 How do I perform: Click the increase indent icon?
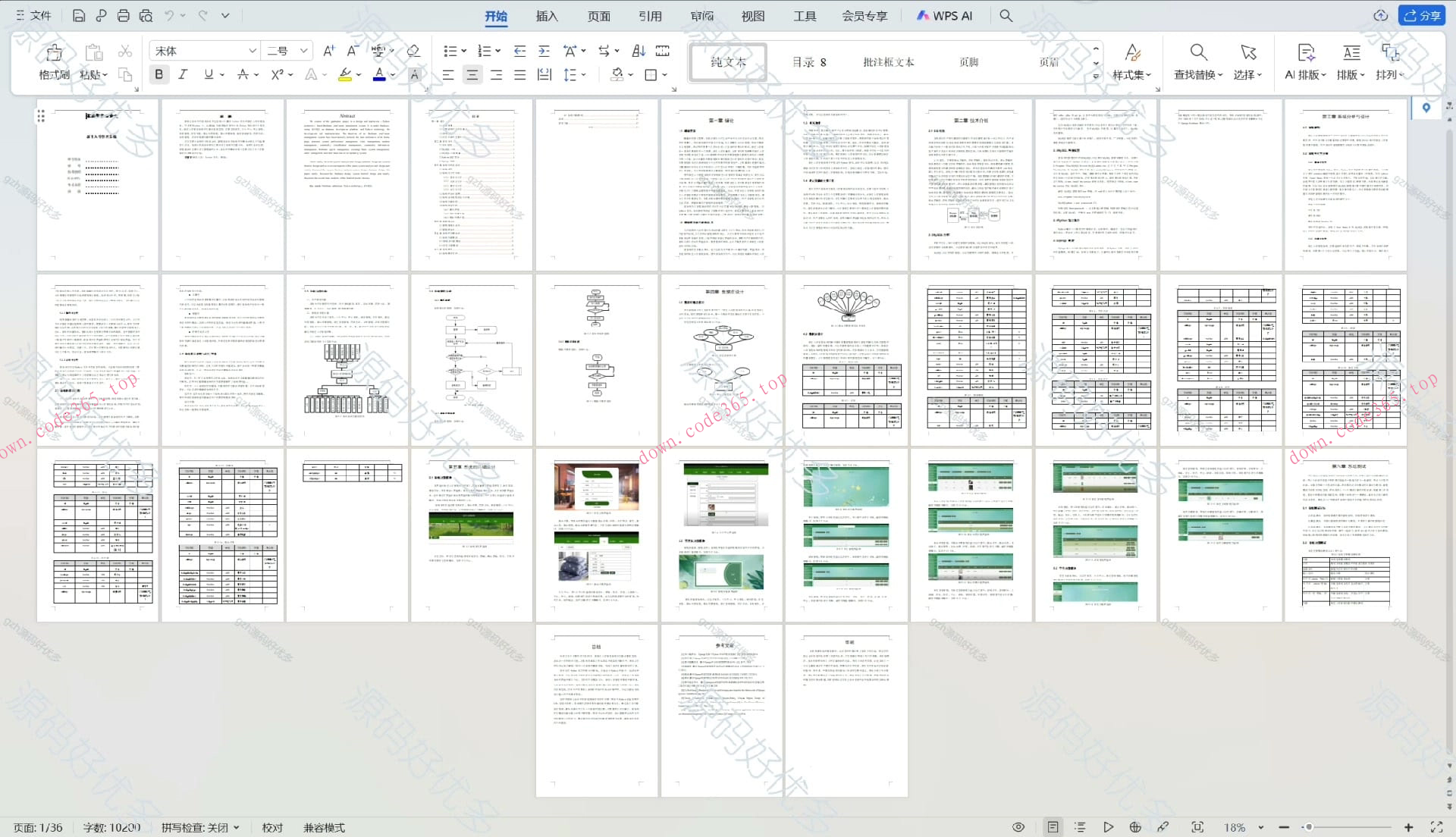click(544, 51)
